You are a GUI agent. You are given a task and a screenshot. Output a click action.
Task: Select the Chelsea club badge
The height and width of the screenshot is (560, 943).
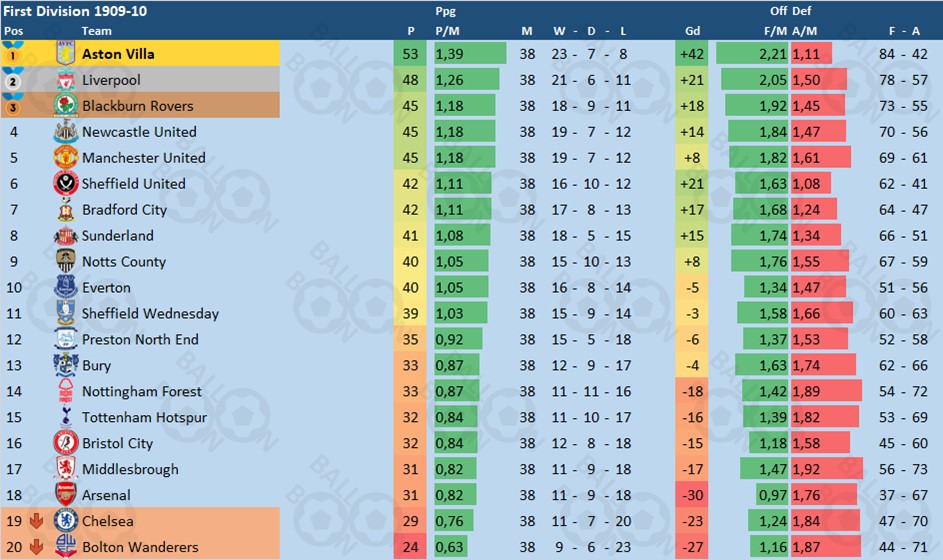click(66, 521)
